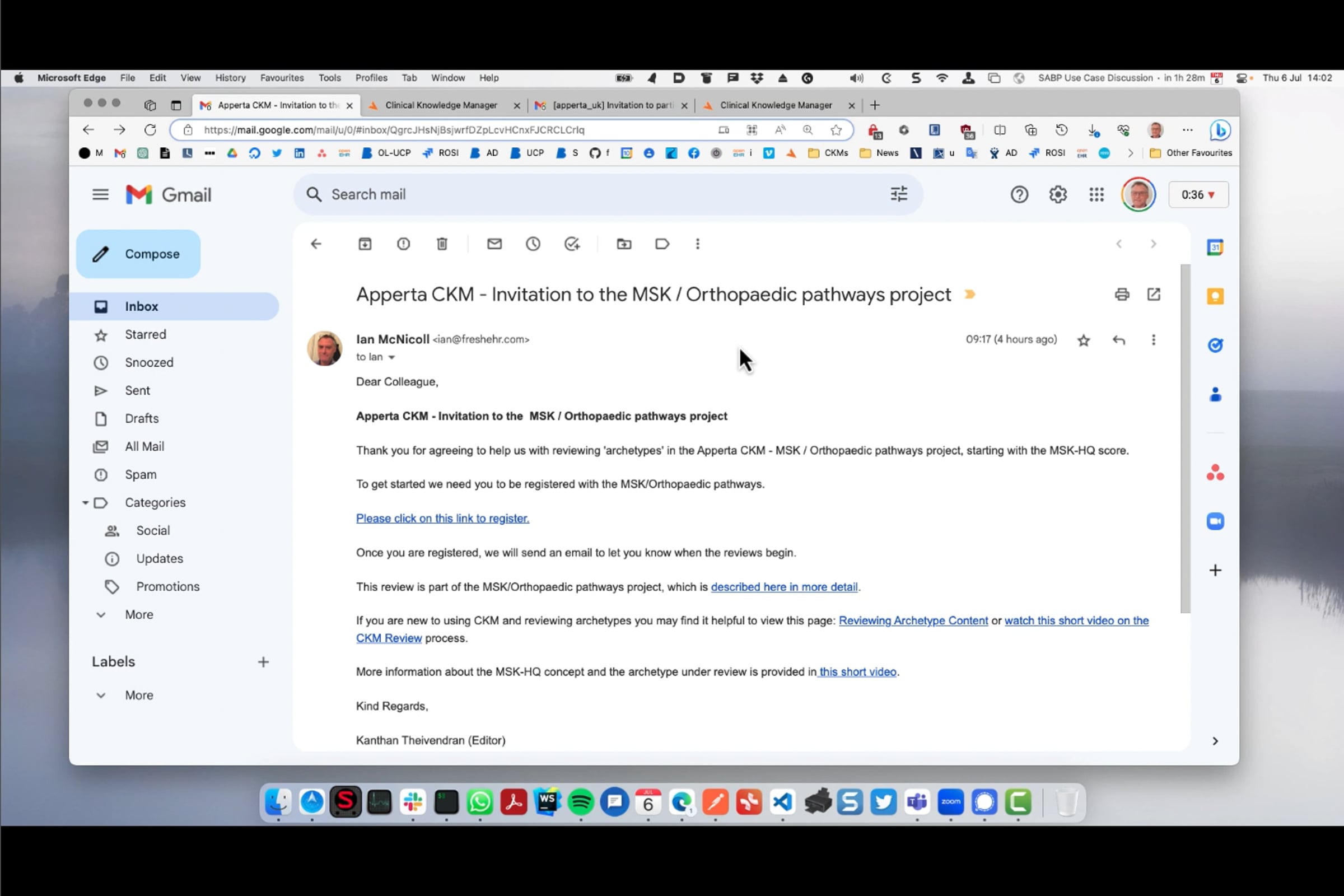Toggle the Gmail main menu hamburger
Viewport: 1344px width, 896px height.
[101, 195]
